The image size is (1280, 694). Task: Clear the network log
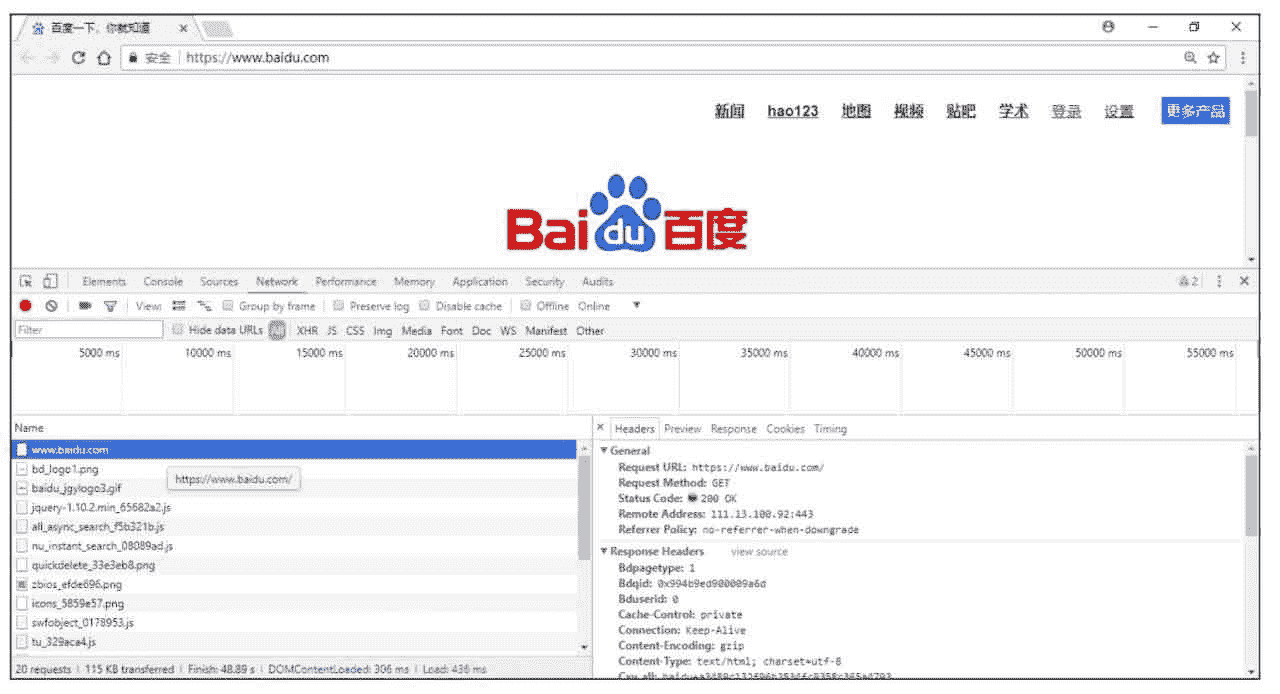click(50, 306)
